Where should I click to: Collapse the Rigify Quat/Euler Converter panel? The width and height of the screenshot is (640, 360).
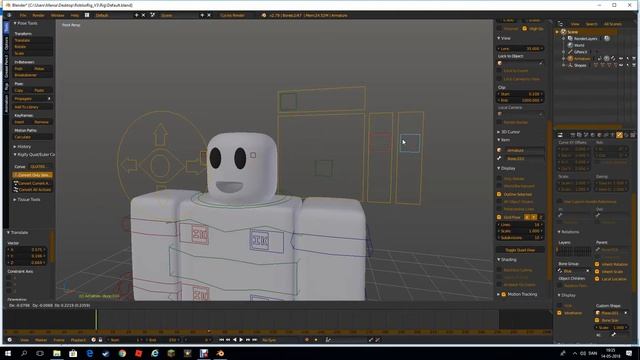click(15, 154)
